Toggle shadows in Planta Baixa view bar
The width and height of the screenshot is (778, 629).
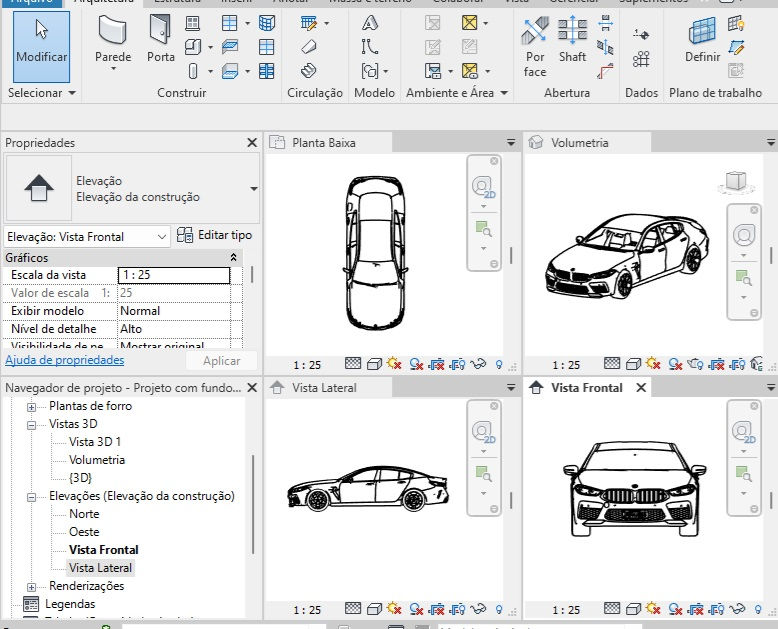416,365
